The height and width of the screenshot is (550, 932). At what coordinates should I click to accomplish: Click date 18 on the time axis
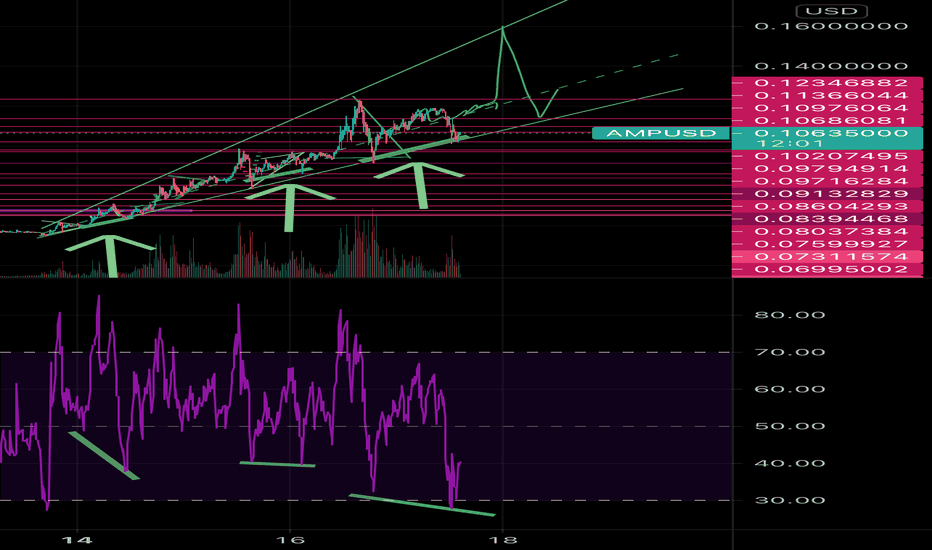point(503,540)
